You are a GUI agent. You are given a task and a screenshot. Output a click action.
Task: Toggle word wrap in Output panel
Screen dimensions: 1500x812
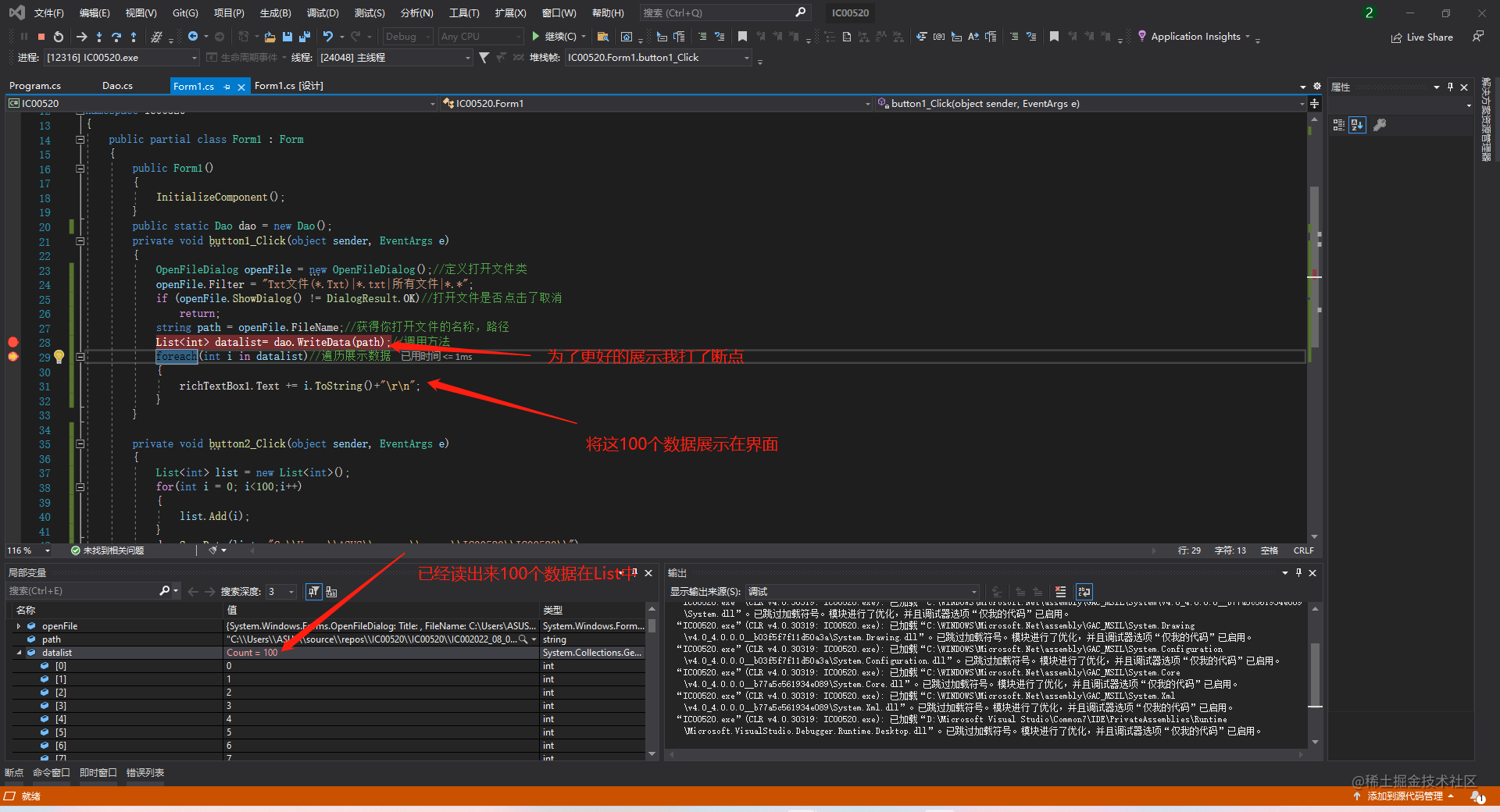1084,592
